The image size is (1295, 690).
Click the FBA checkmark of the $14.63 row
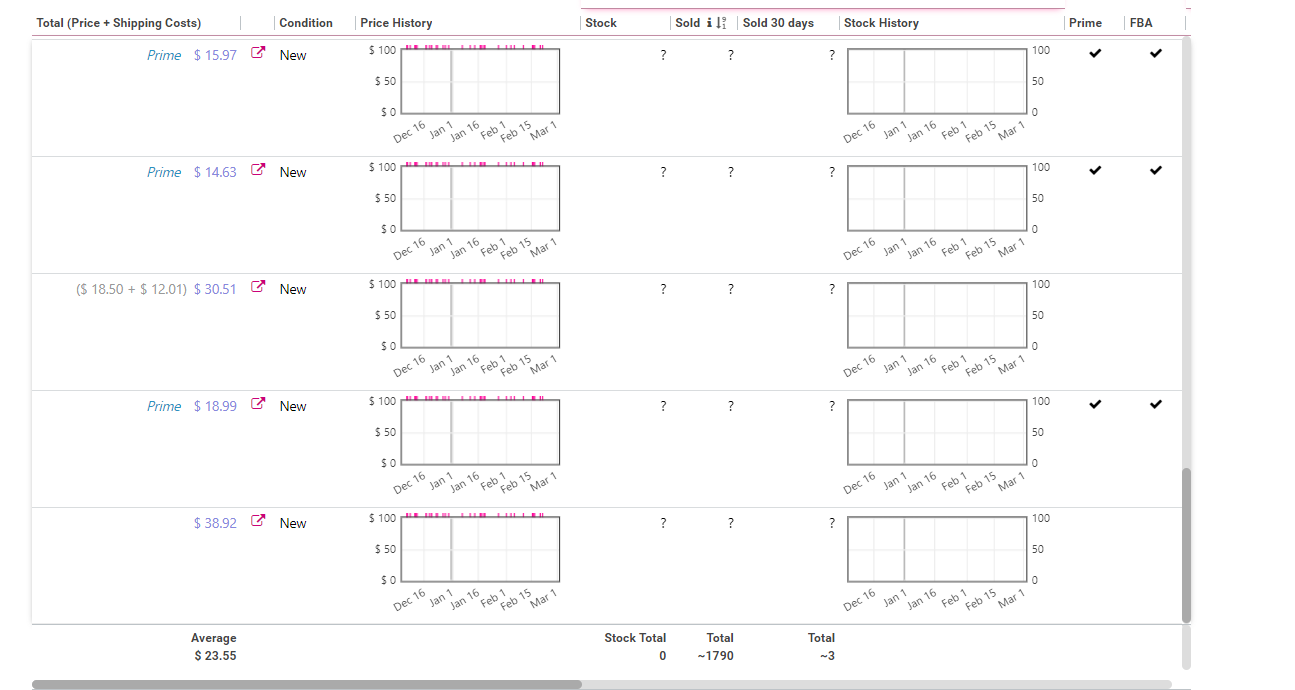pos(1156,170)
